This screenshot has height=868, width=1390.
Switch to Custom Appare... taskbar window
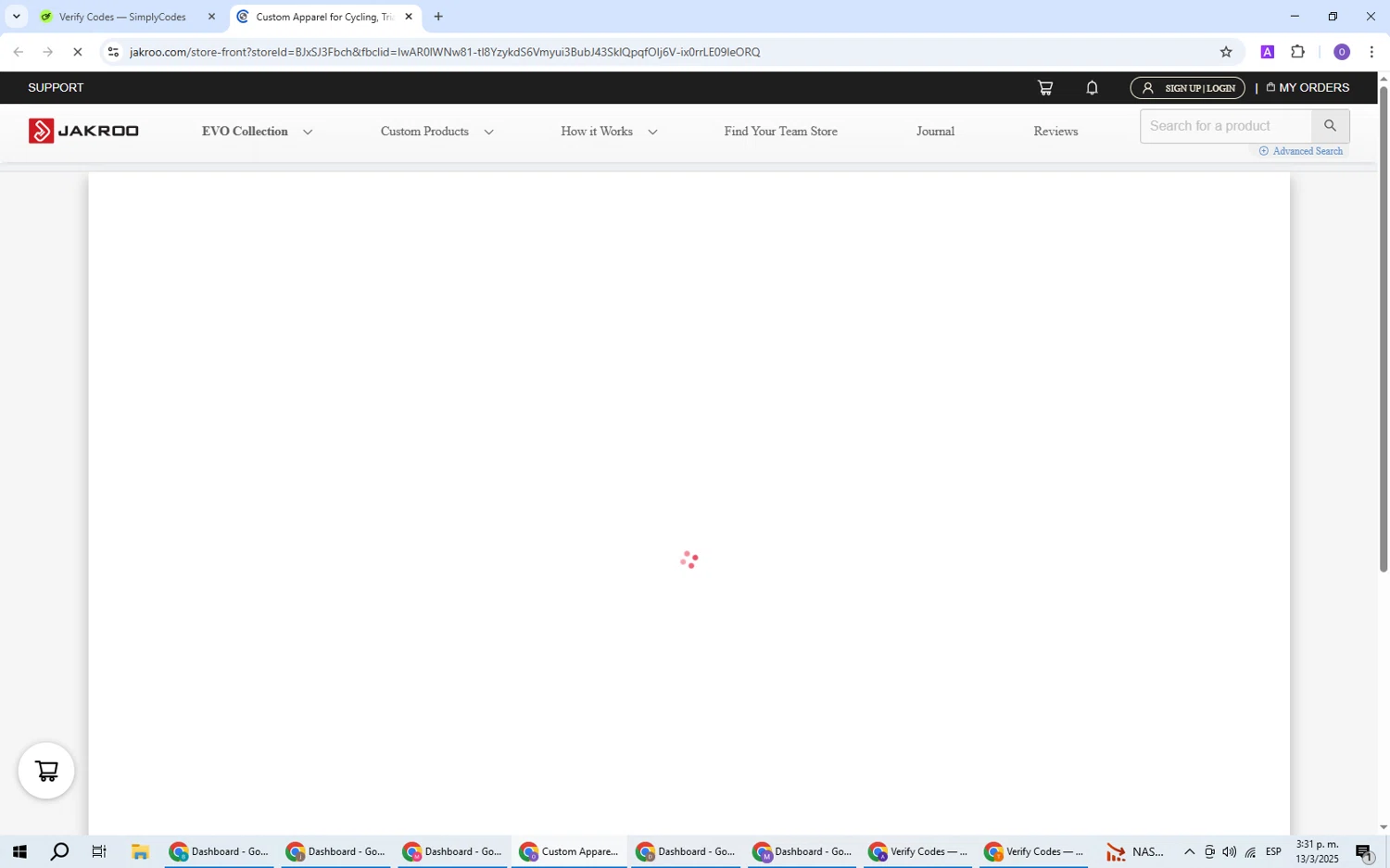click(569, 852)
